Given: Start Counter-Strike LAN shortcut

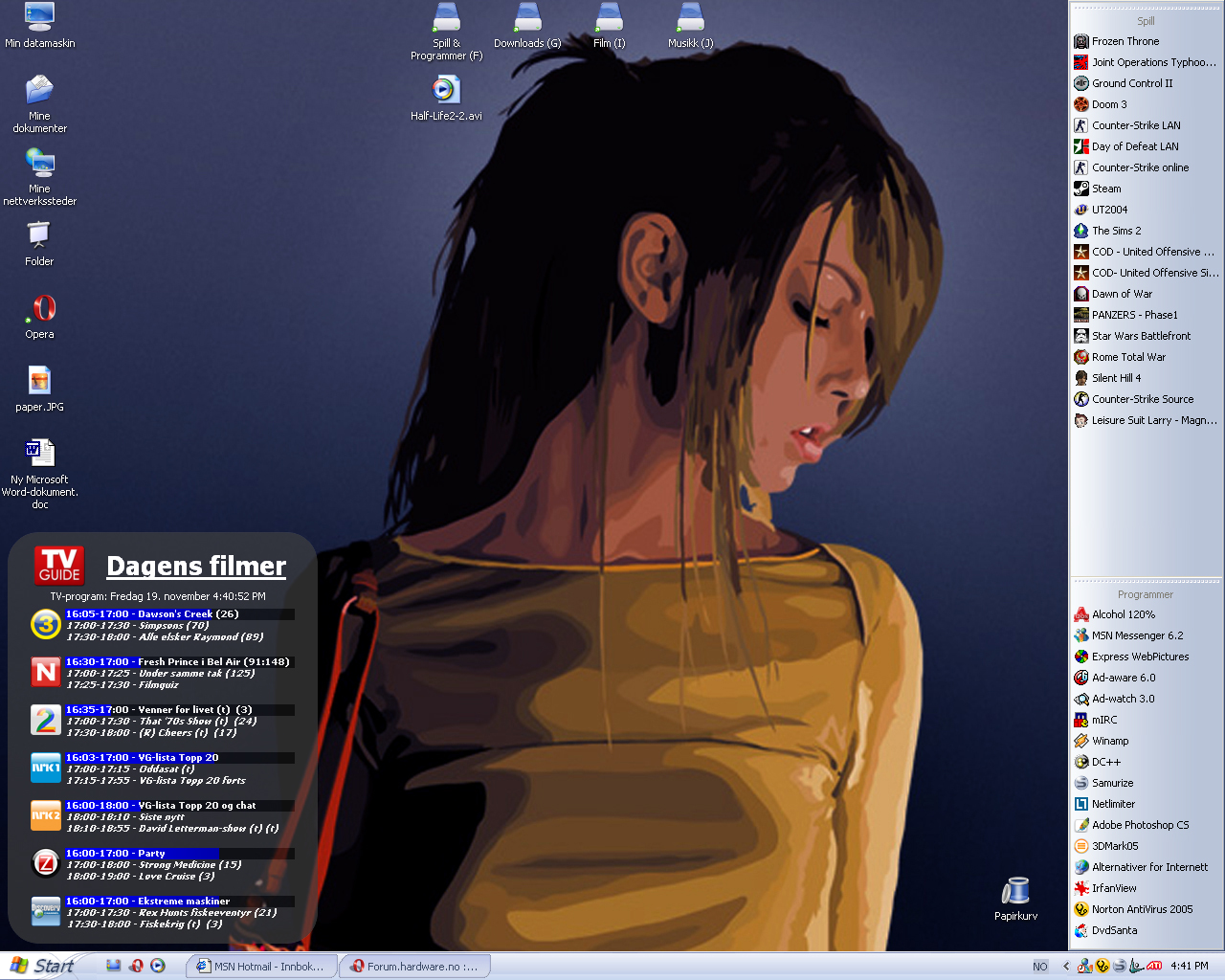Looking at the screenshot, I should point(1126,125).
